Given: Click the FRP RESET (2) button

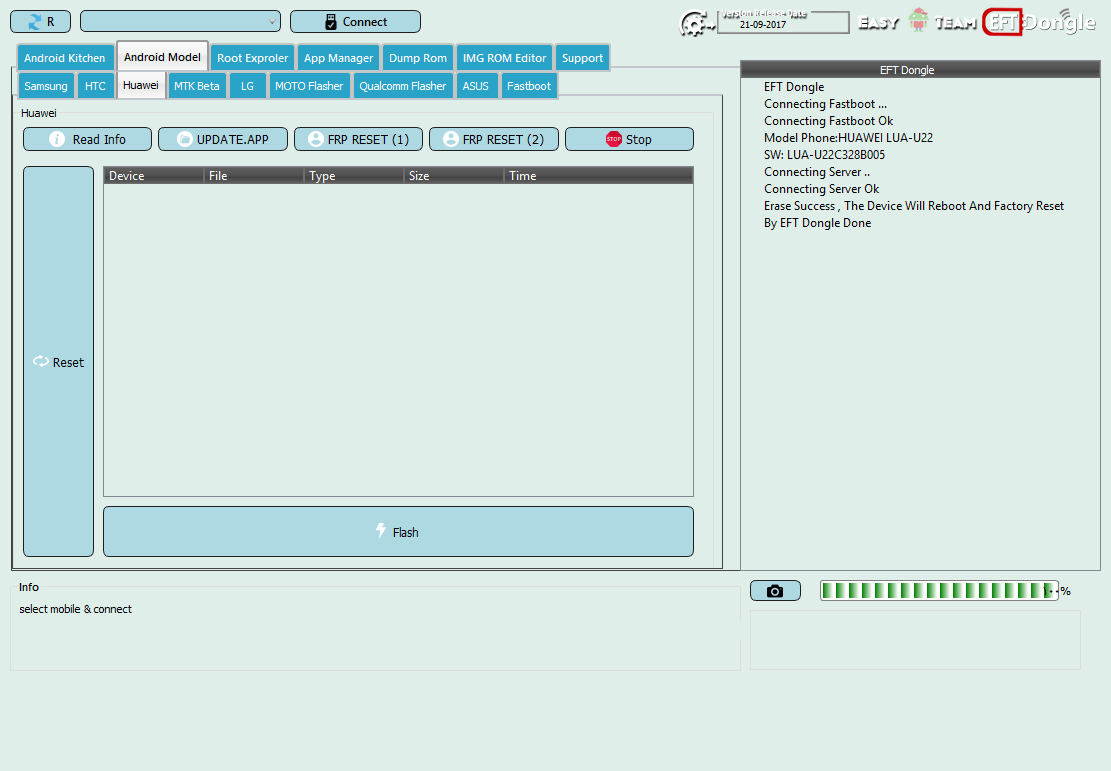Looking at the screenshot, I should [x=494, y=140].
